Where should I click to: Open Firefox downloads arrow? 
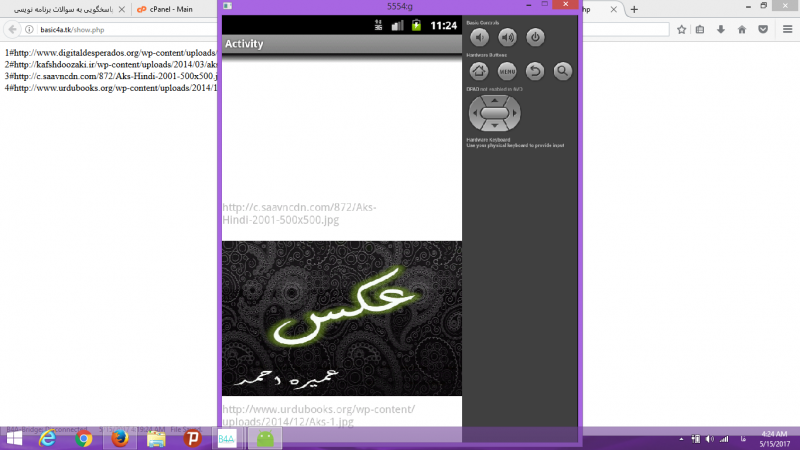[x=721, y=30]
